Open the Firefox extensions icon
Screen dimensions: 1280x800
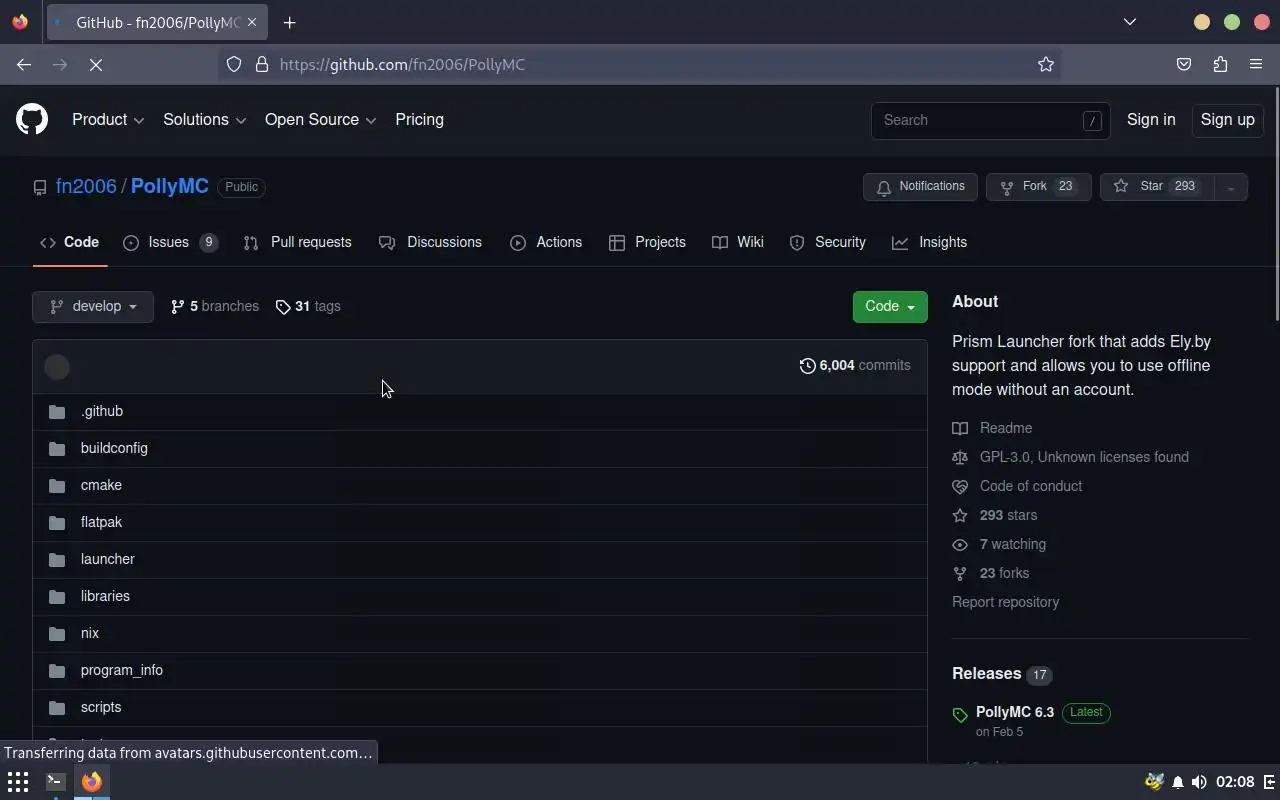[1220, 64]
